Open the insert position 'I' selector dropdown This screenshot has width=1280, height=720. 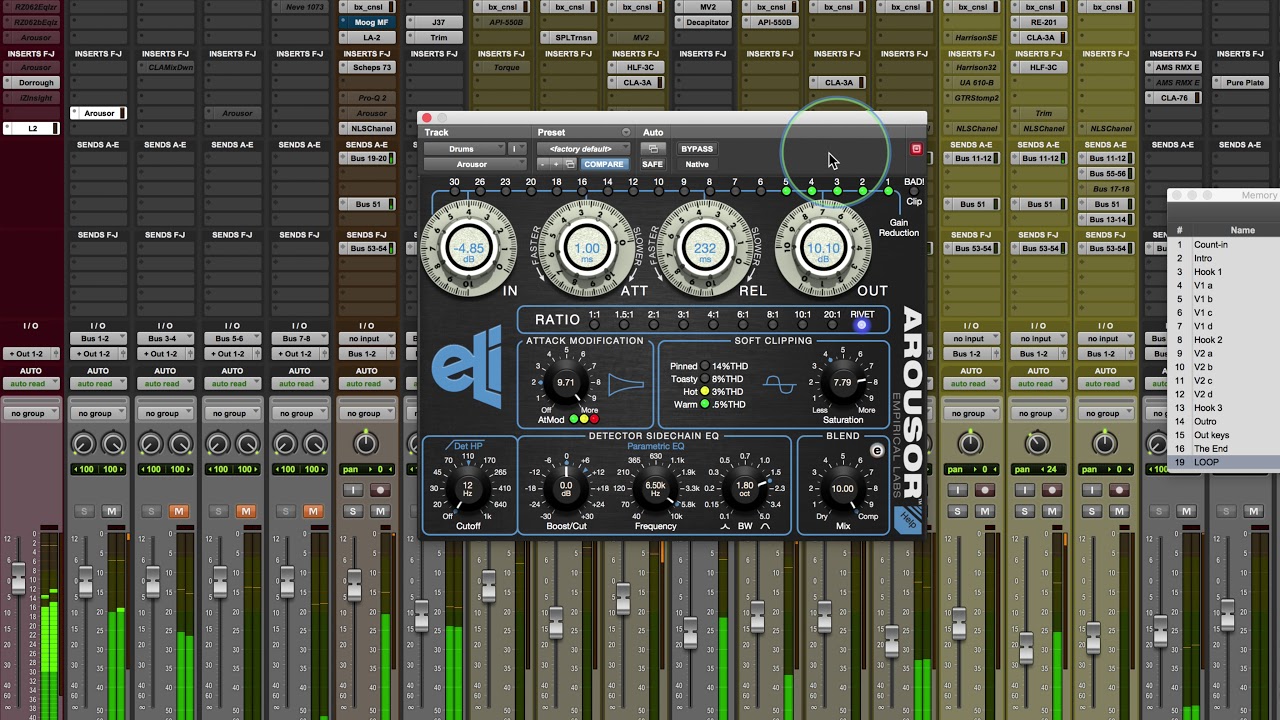(517, 149)
